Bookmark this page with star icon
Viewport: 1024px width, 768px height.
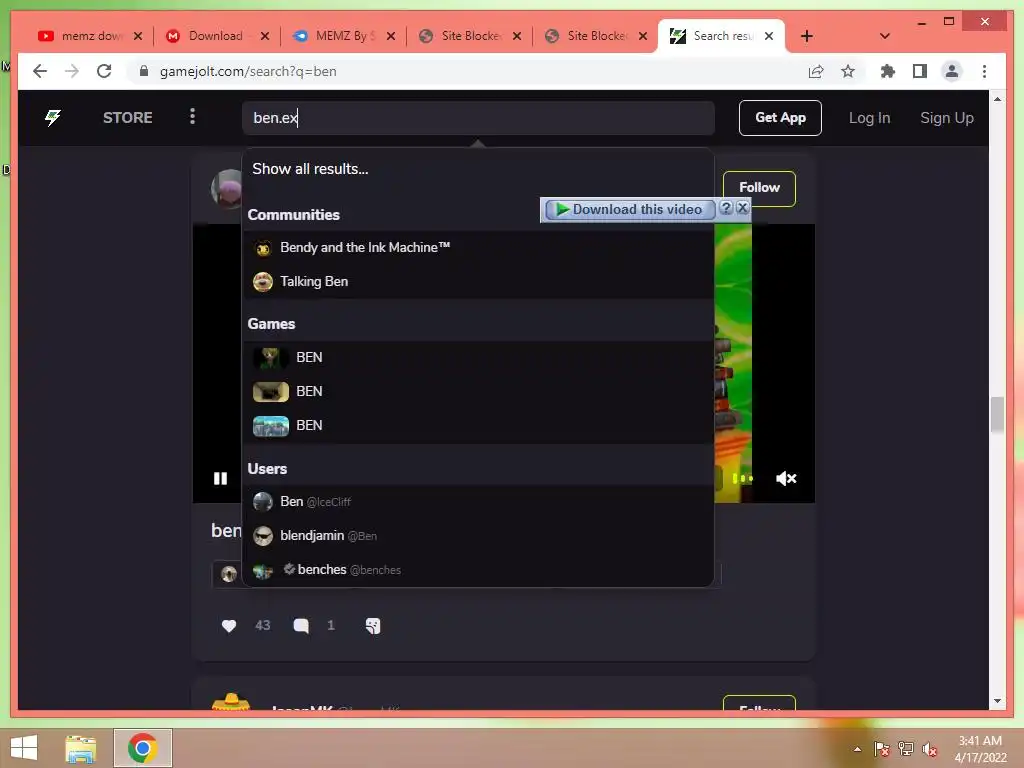point(848,71)
